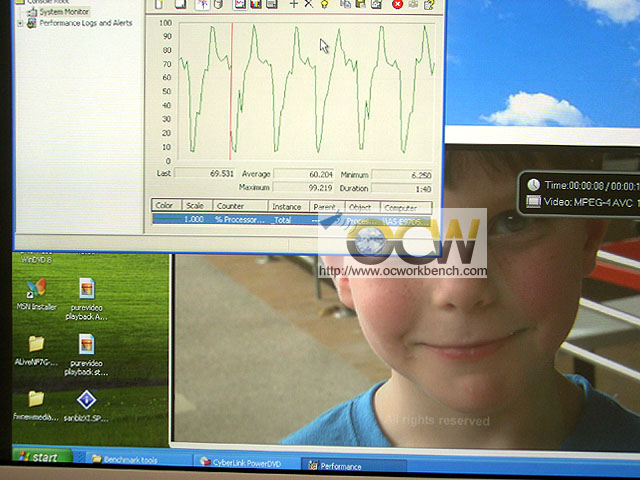Click the Parent column header
This screenshot has height=480, width=640.
pos(327,207)
